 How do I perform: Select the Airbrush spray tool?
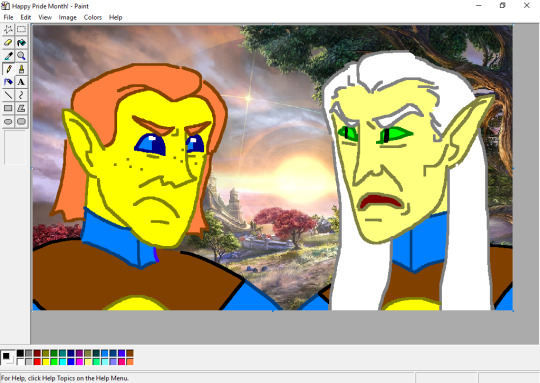coord(8,82)
